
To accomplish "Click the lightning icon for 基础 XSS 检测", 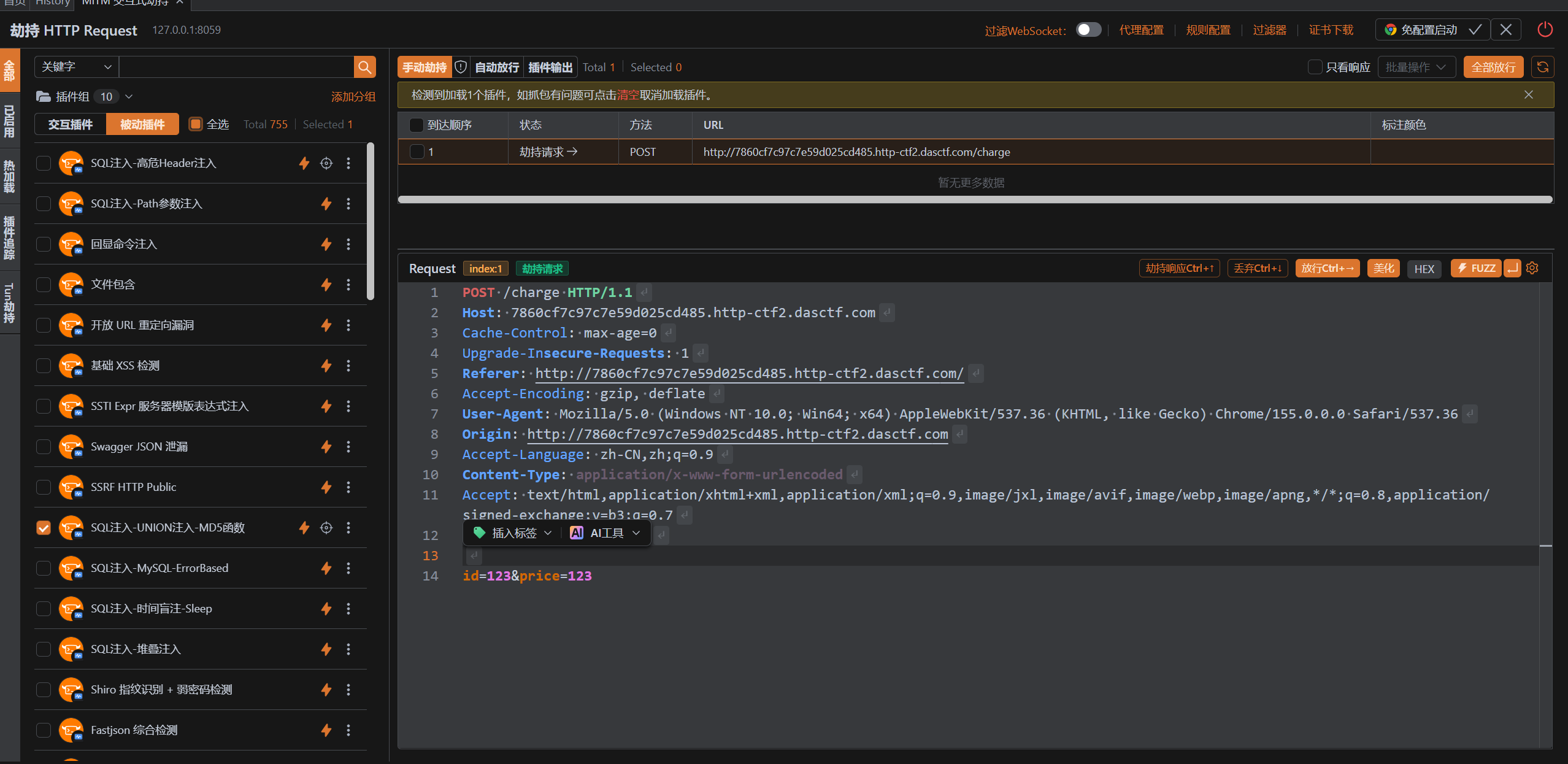I will [x=326, y=366].
